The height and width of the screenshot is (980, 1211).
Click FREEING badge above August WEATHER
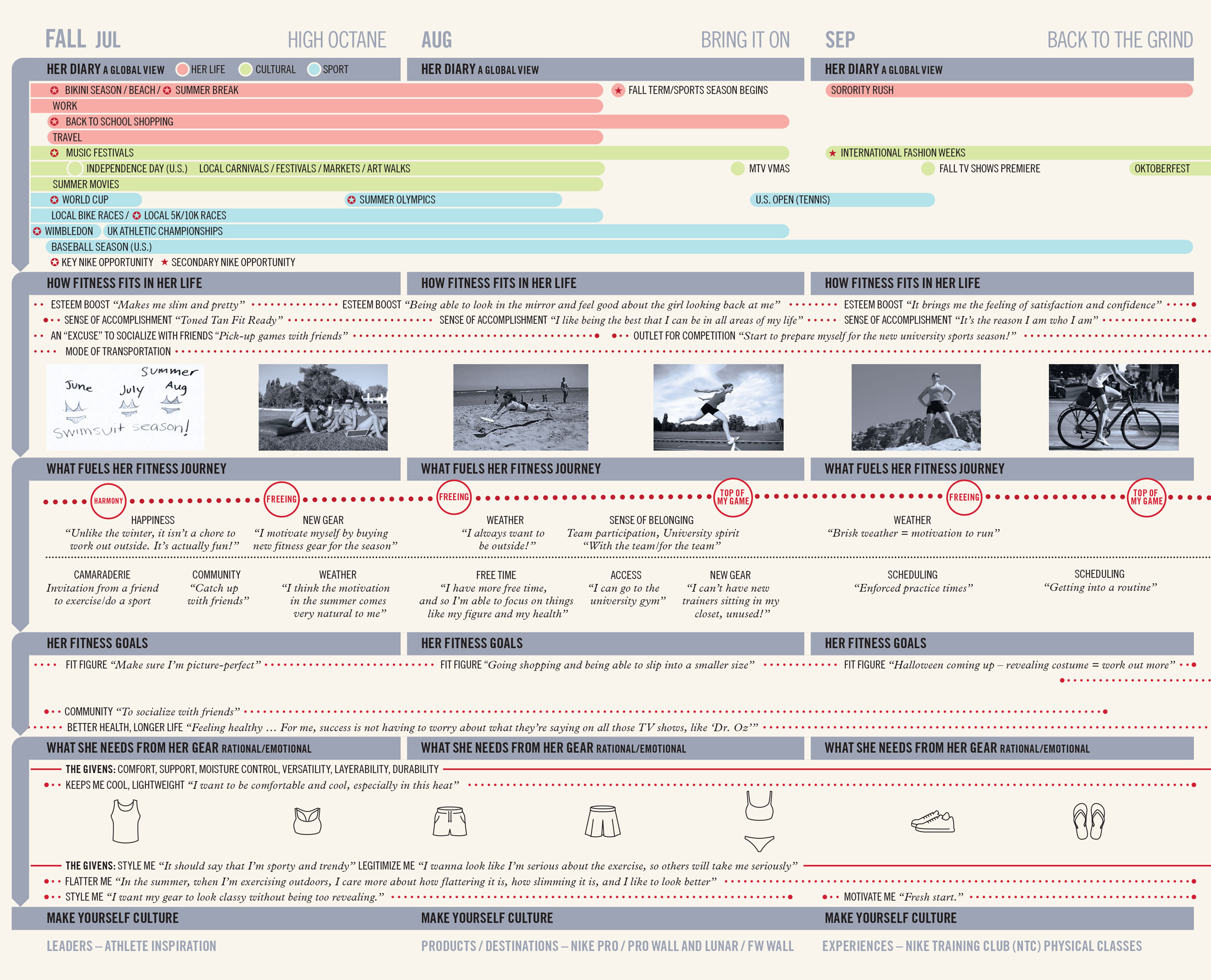pos(454,497)
